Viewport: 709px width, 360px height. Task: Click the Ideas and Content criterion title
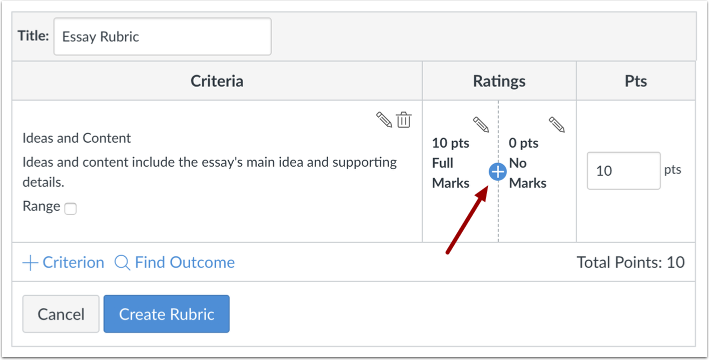76,138
